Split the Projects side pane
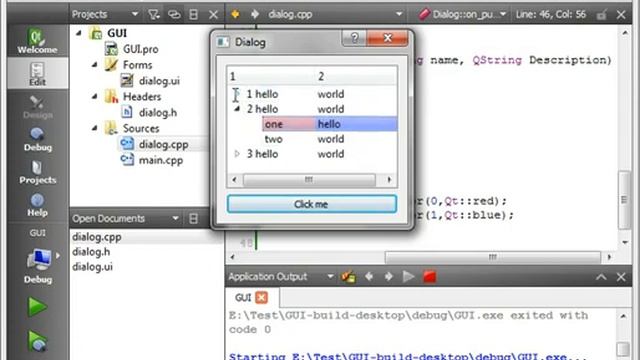Image resolution: width=640 pixels, height=360 pixels. click(x=193, y=15)
